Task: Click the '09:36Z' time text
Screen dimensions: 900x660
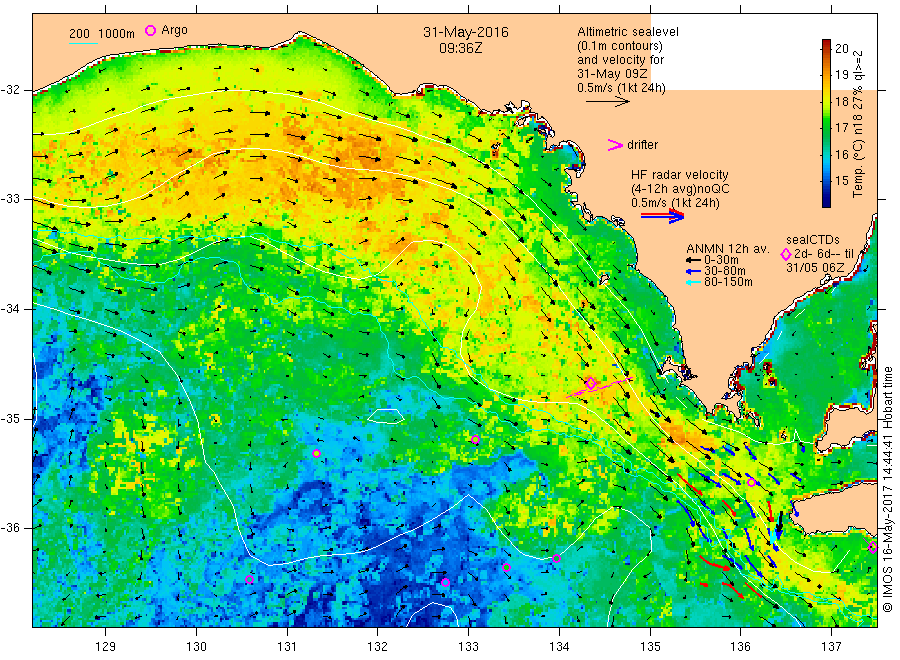Action: pyautogui.click(x=460, y=48)
